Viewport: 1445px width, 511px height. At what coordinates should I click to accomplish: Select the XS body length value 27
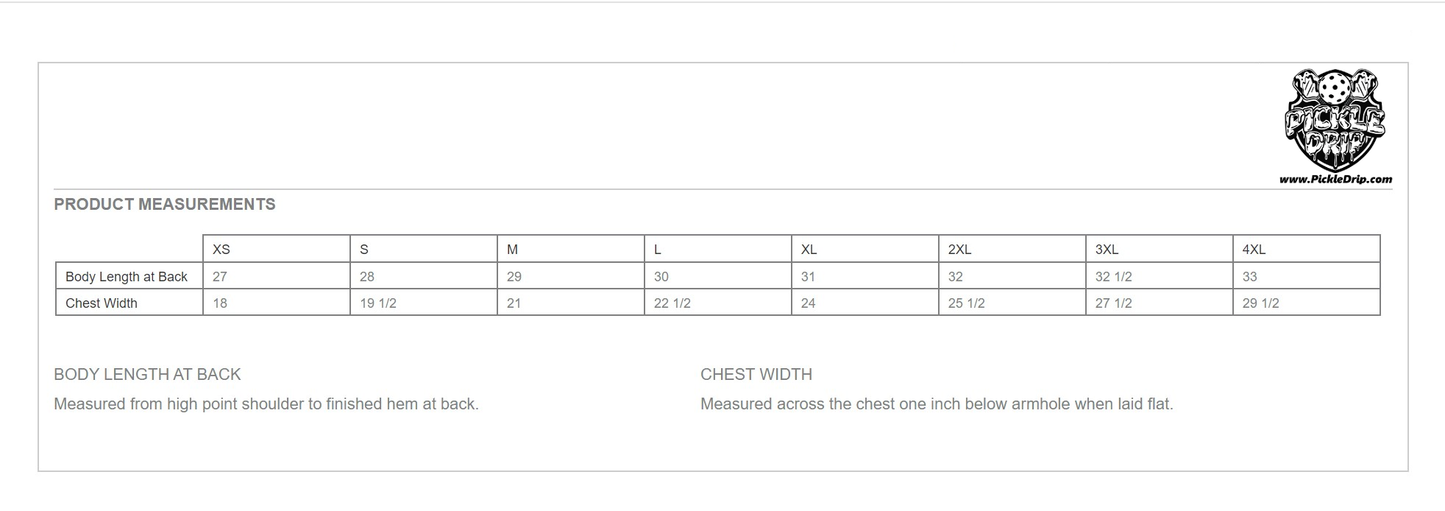(220, 276)
